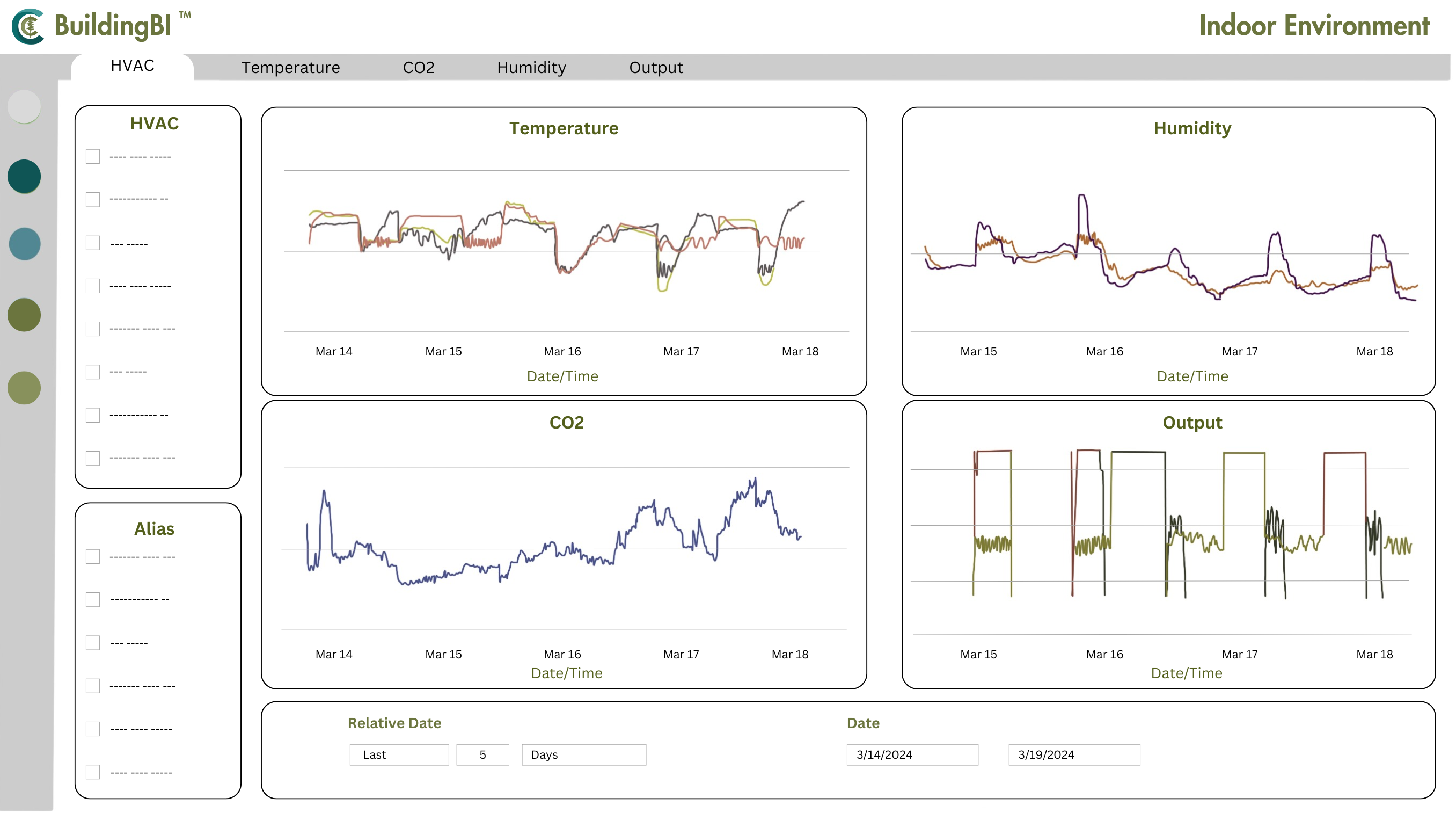Open the 'Last' relative date dropdown
Screen dimensions: 1456x813
point(399,755)
